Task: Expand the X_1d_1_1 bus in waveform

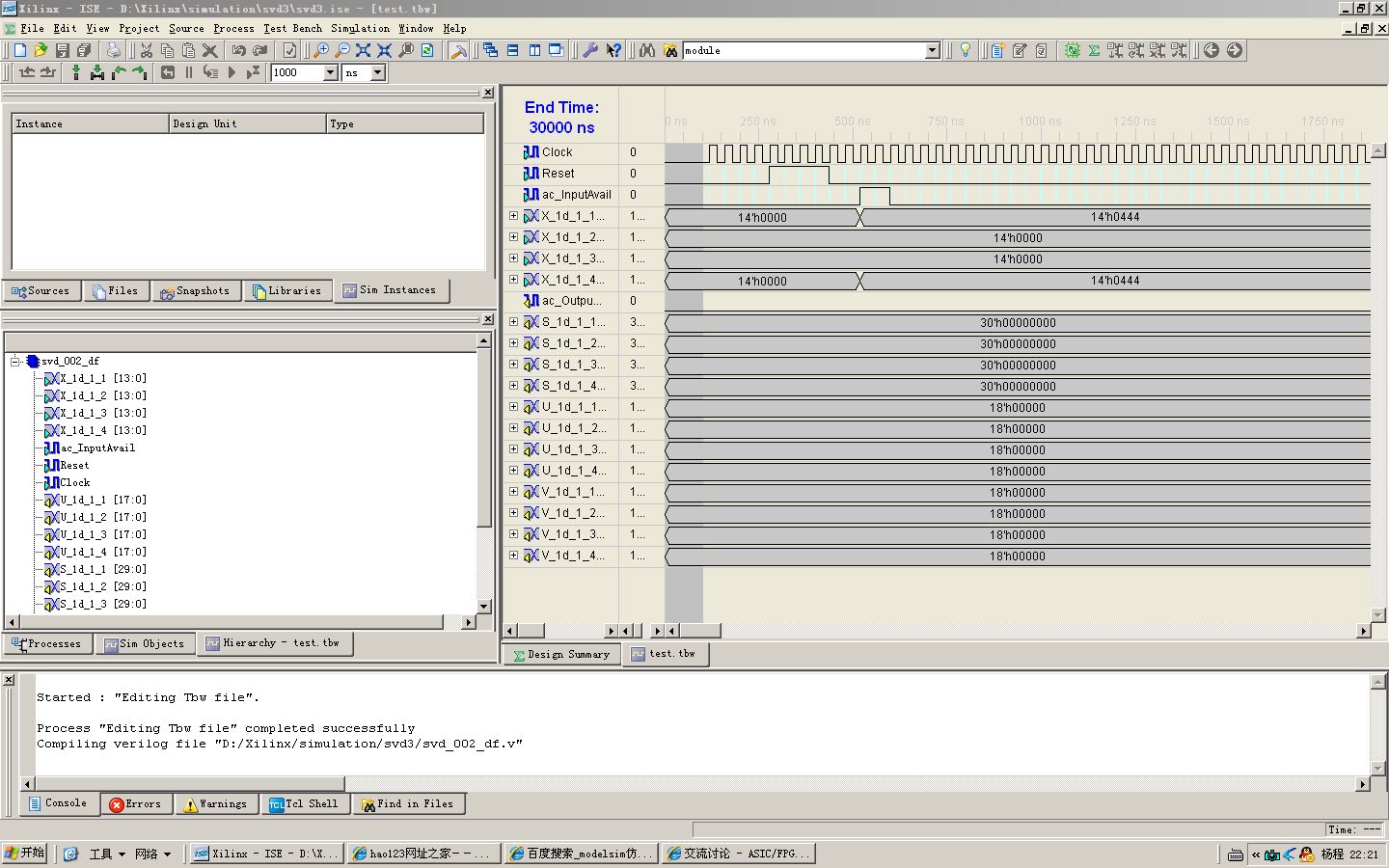Action: 513,216
